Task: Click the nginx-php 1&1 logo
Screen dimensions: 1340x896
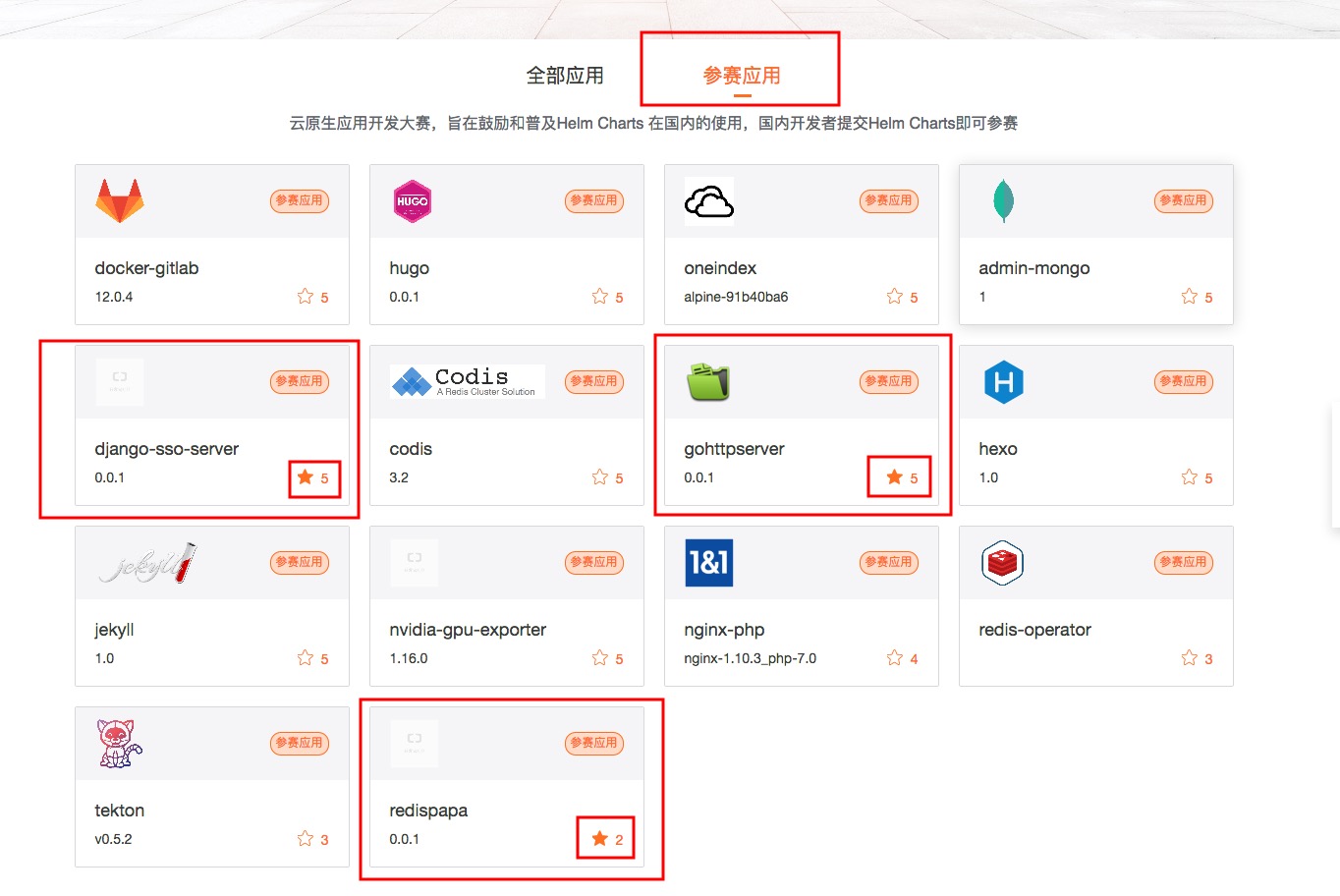Action: (x=708, y=563)
